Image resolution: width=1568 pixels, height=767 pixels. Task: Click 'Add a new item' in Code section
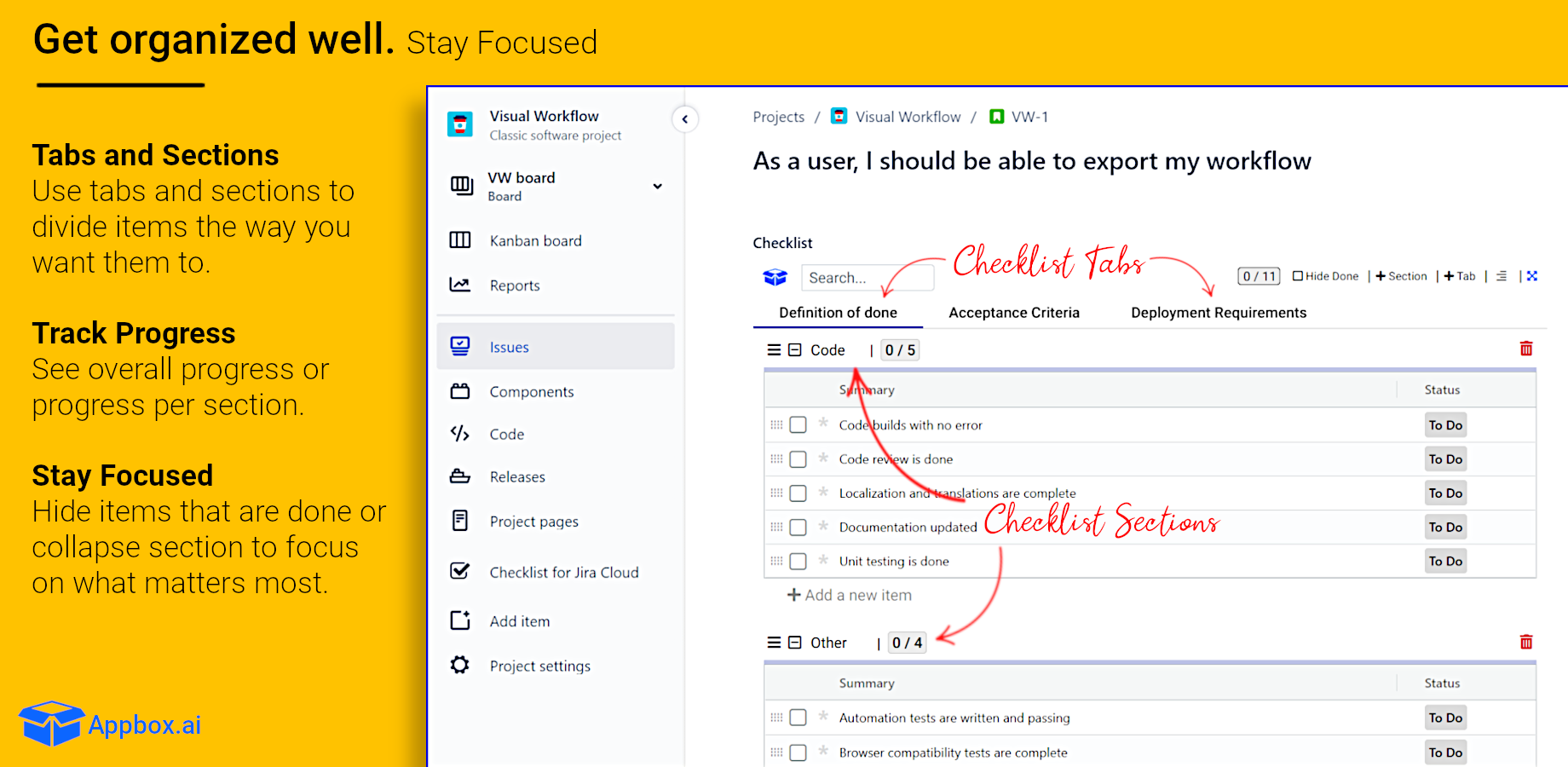(849, 595)
